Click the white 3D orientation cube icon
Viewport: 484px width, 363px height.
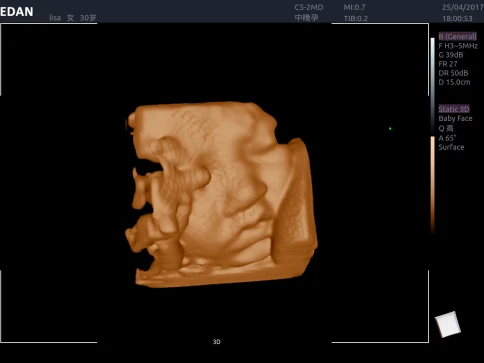click(x=448, y=324)
